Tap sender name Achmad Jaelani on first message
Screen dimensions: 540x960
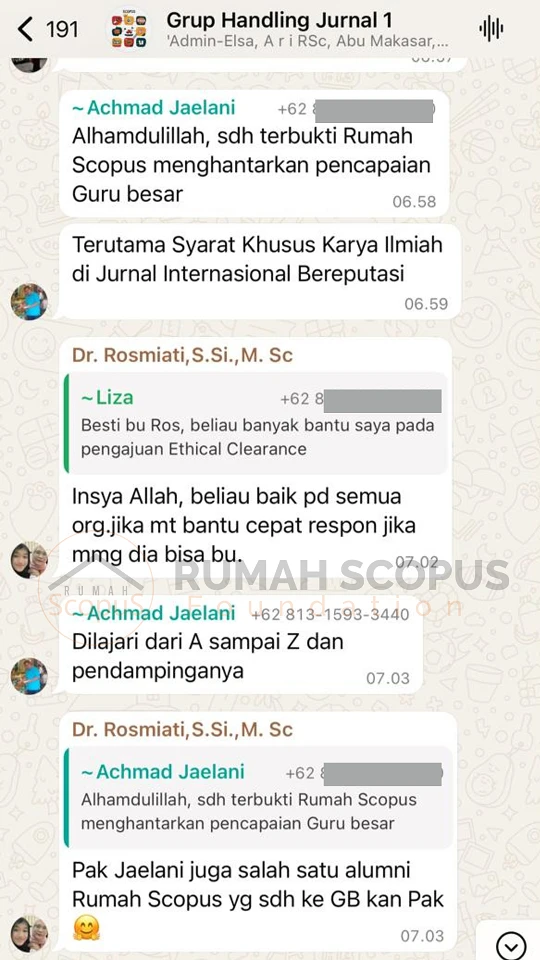pyautogui.click(x=154, y=108)
